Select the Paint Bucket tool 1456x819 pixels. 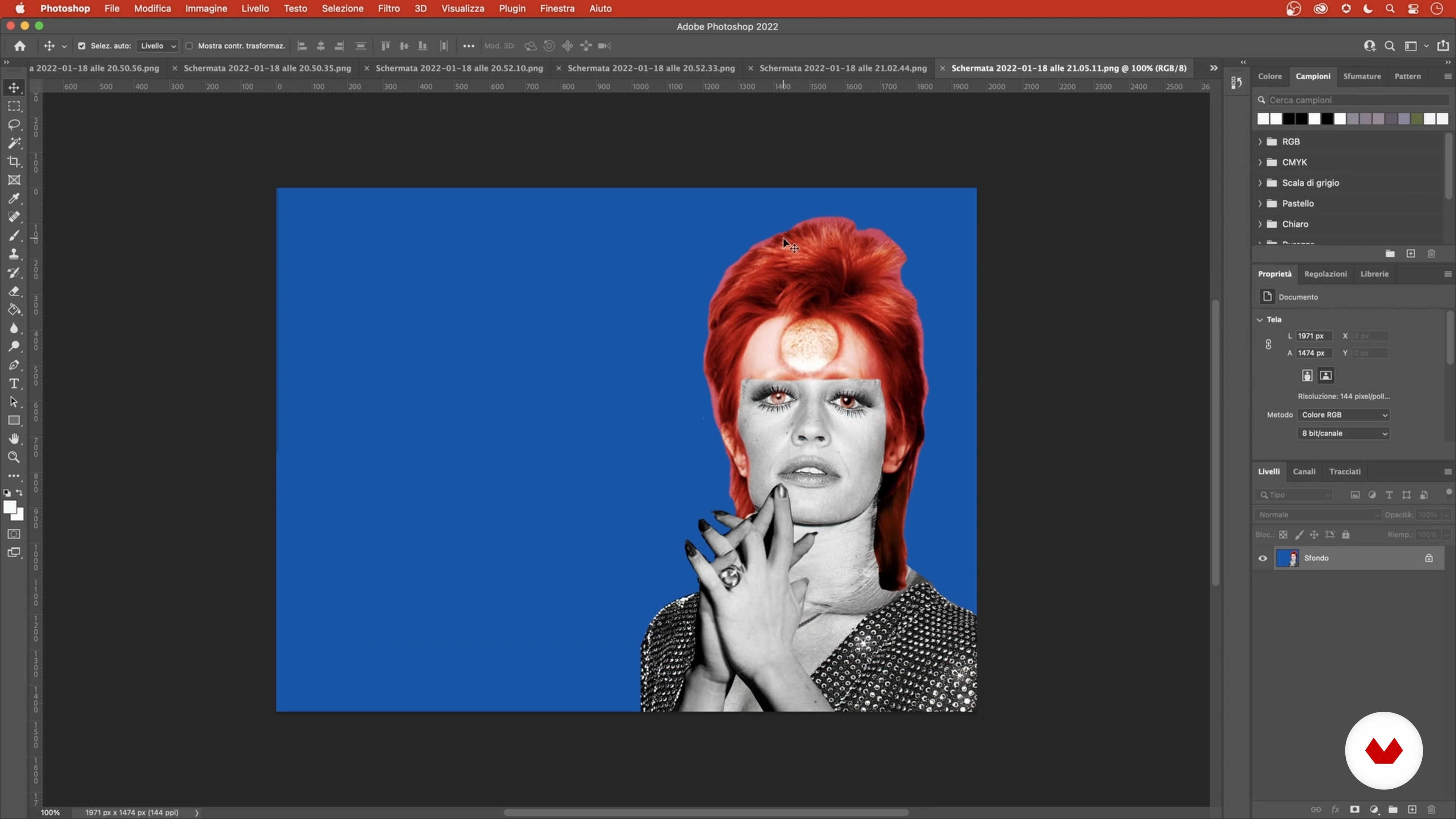pos(14,310)
